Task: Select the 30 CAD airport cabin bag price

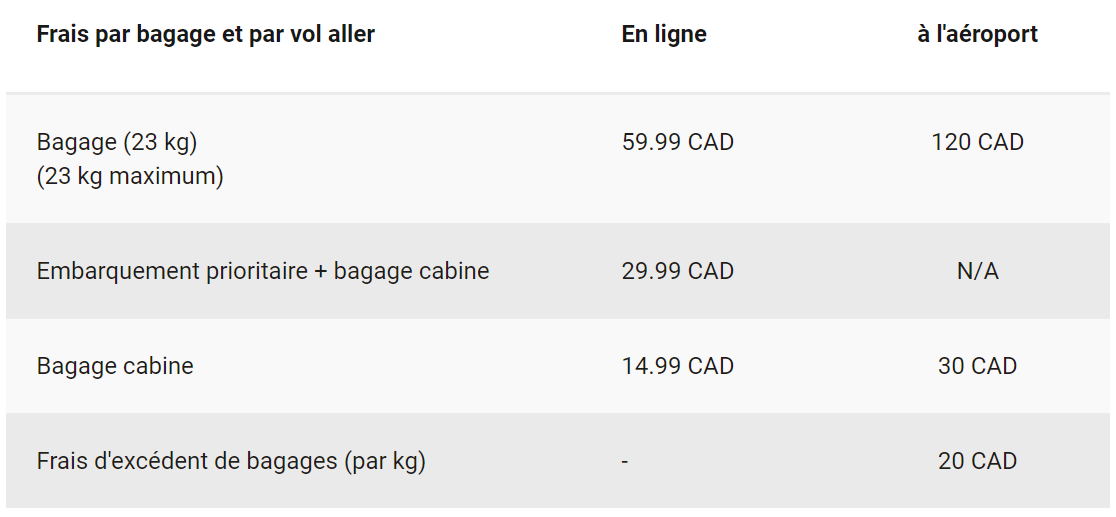Action: tap(977, 366)
